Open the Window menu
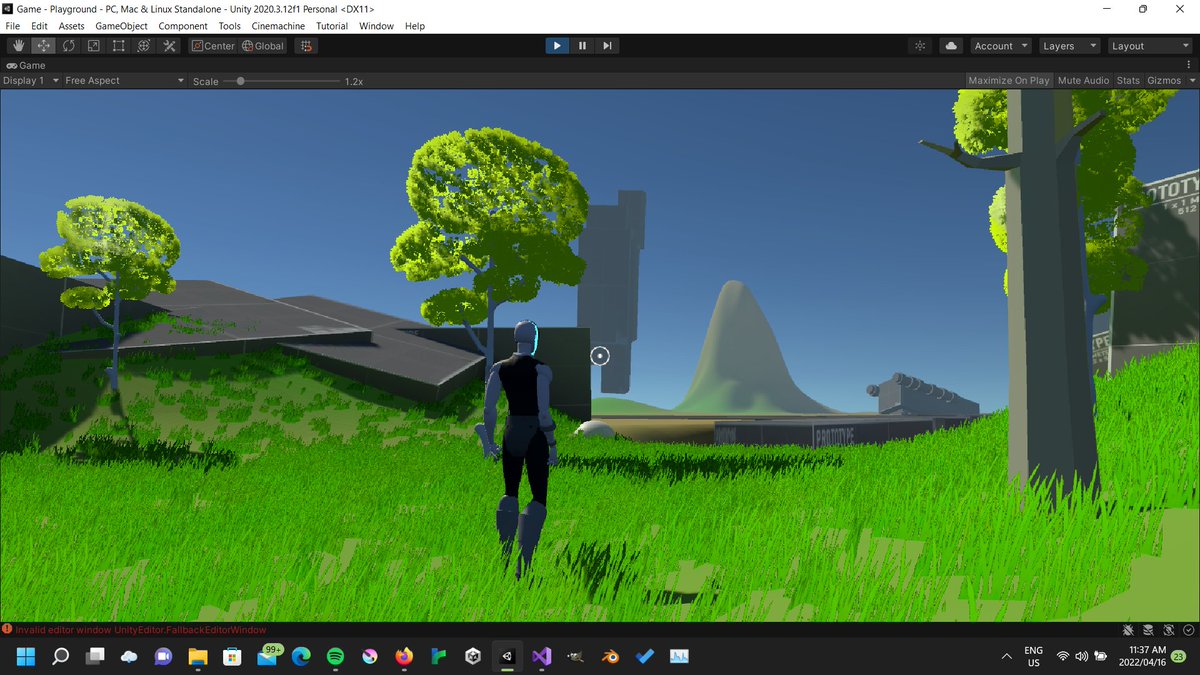Viewport: 1200px width, 675px height. [x=376, y=26]
